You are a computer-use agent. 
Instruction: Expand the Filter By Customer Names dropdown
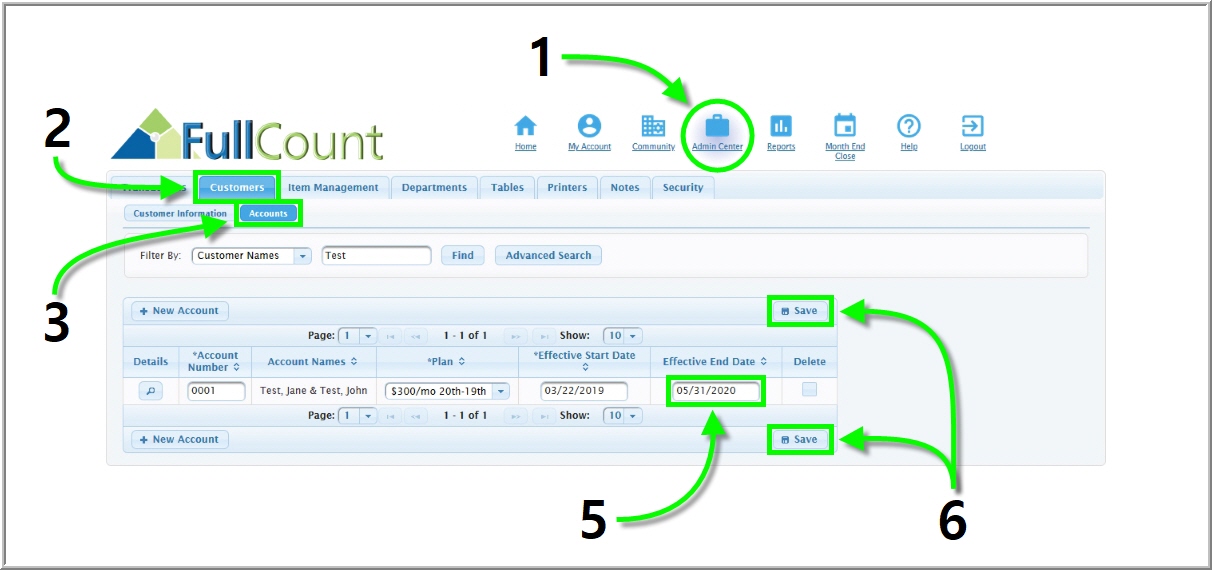coord(302,256)
